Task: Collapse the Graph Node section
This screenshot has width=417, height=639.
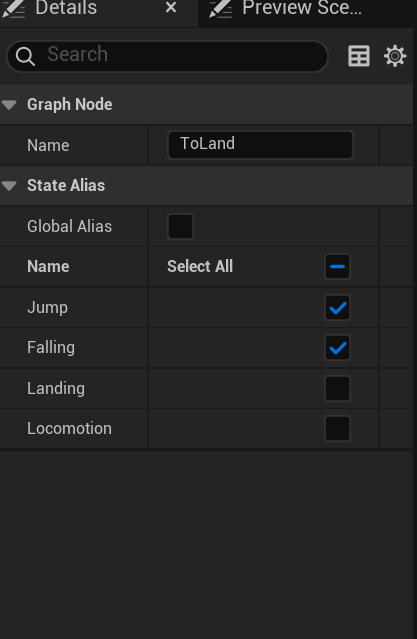Action: pyautogui.click(x=9, y=105)
